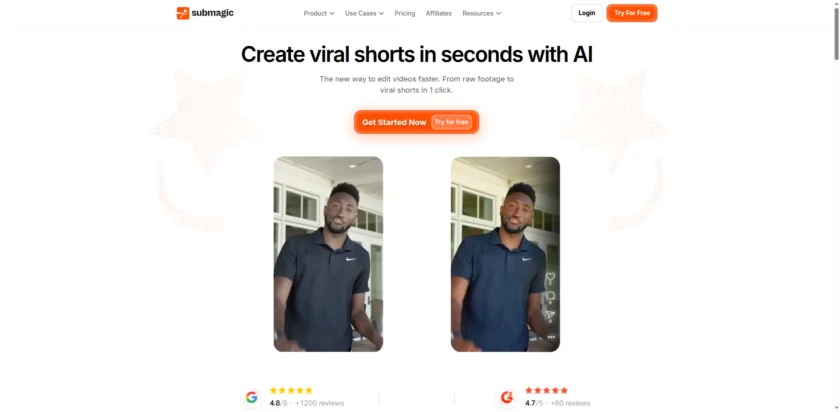Go to the Pricing page
The width and height of the screenshot is (840, 412).
coord(404,13)
